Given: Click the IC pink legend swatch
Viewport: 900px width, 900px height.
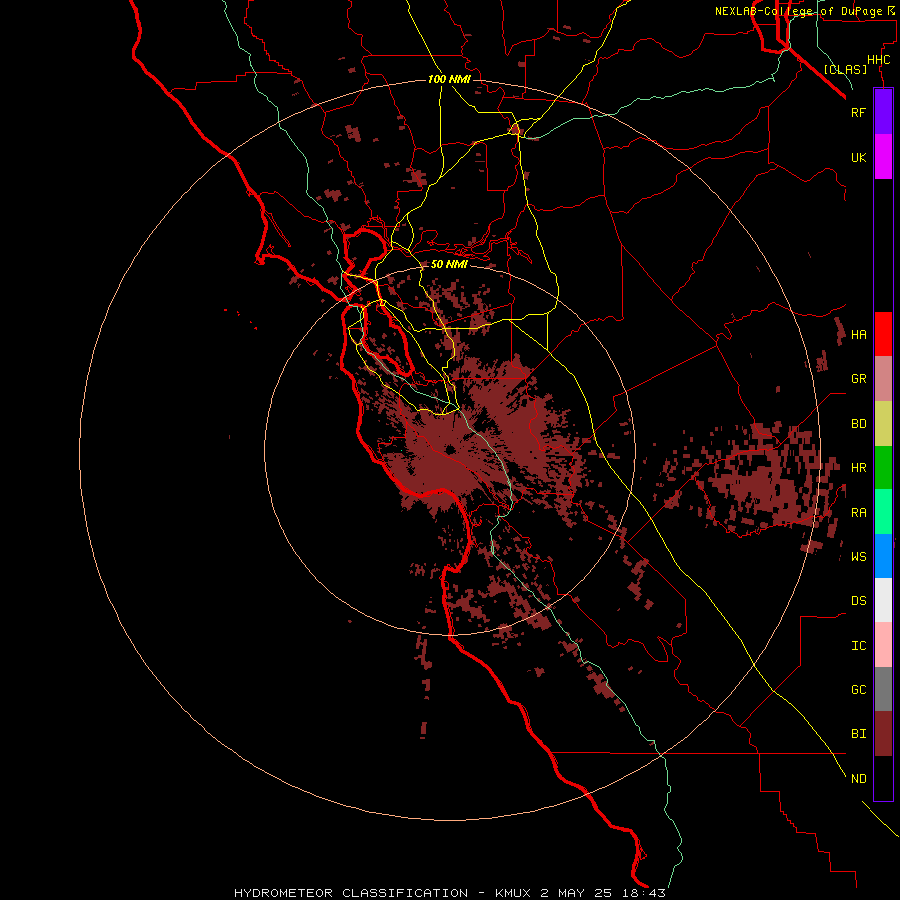Looking at the screenshot, I should (x=883, y=645).
